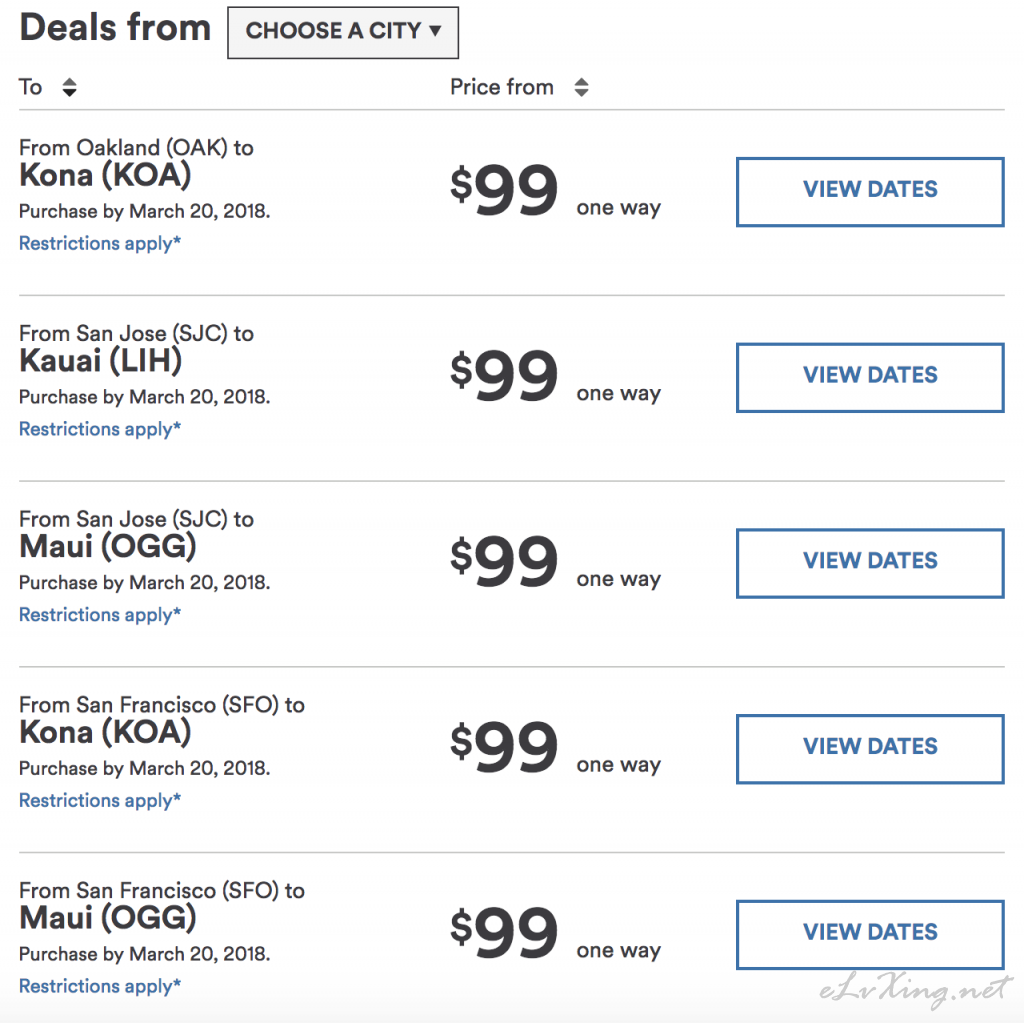
Task: Sort by the To column arrows
Action: pyautogui.click(x=69, y=87)
